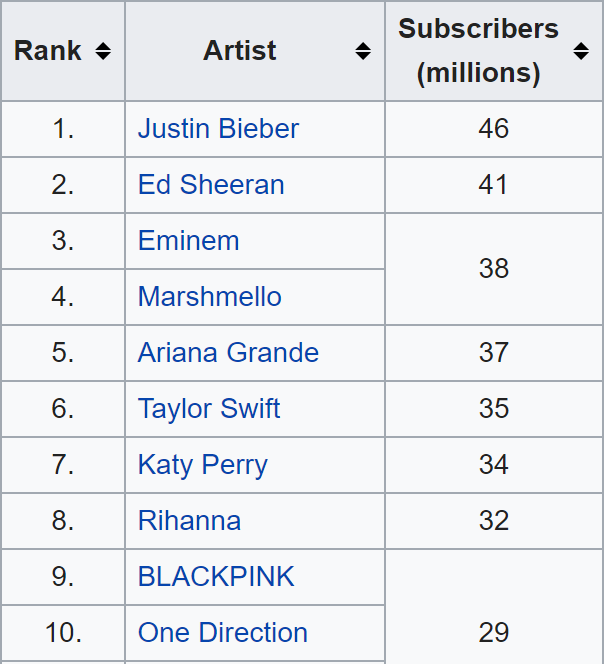
Task: Select the 46 subscribers cell
Action: tap(493, 129)
